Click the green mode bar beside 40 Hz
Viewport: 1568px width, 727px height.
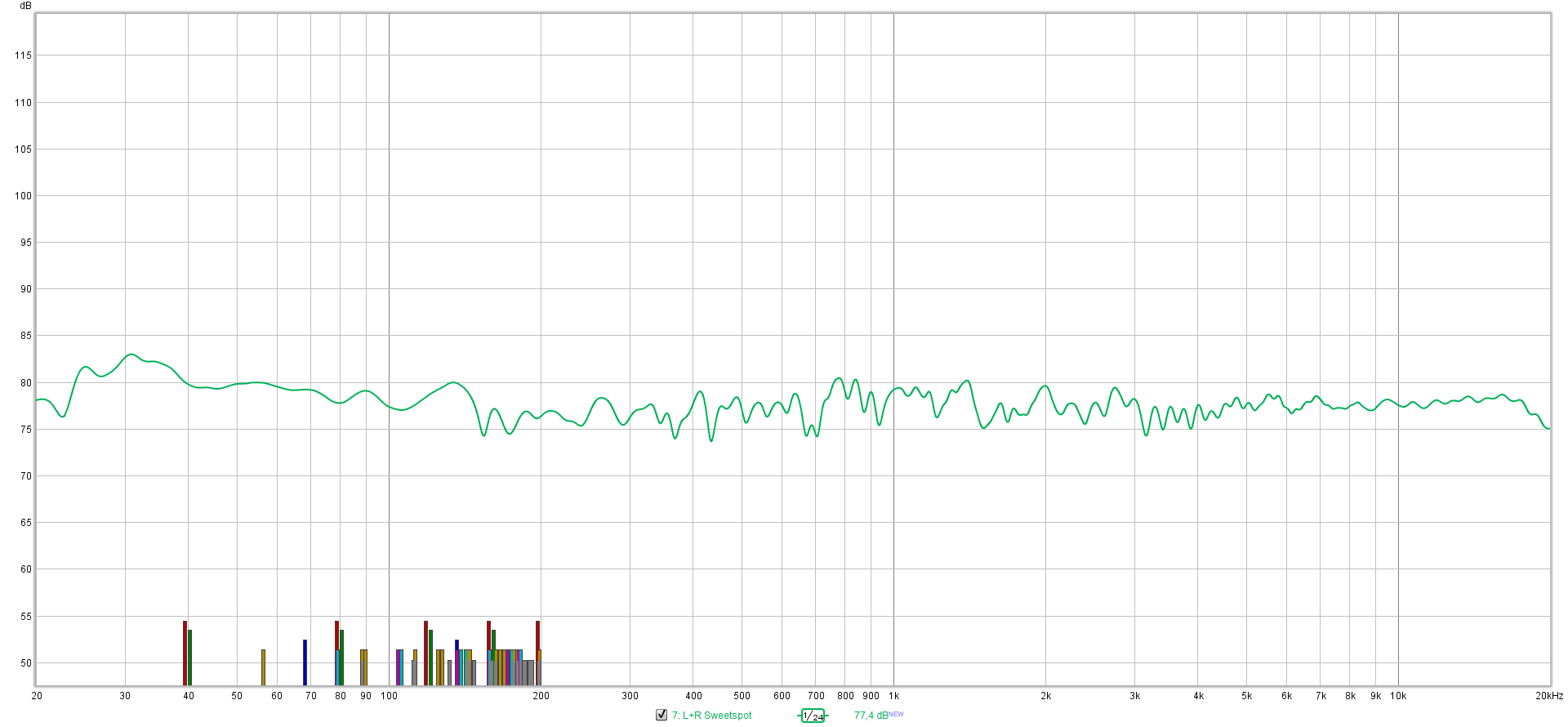[x=189, y=657]
